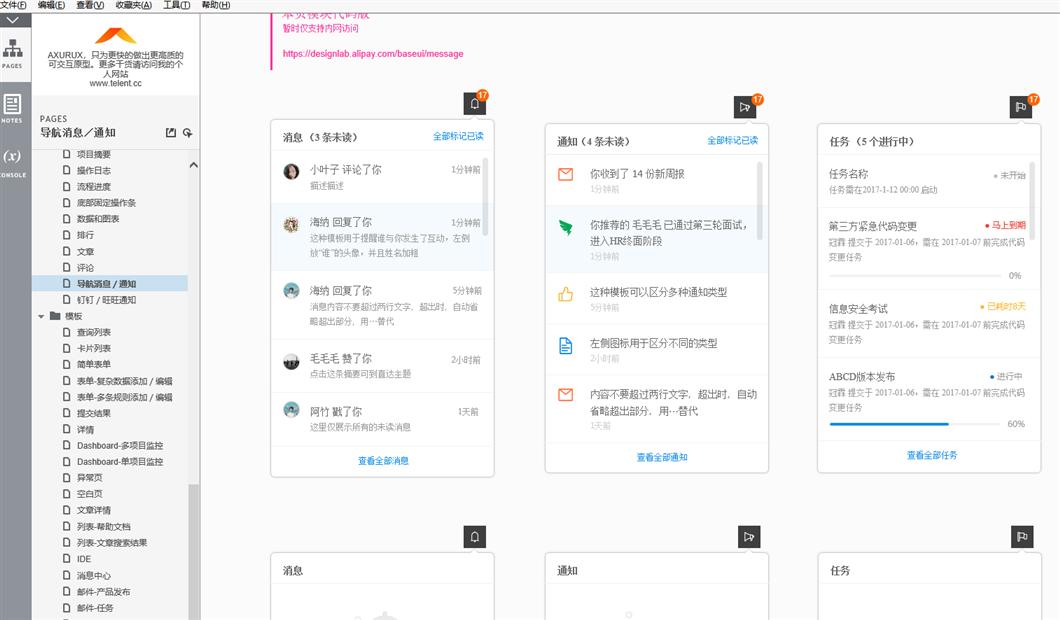Open the 文件(F) menu
This screenshot has width=1060, height=620.
[14, 5]
